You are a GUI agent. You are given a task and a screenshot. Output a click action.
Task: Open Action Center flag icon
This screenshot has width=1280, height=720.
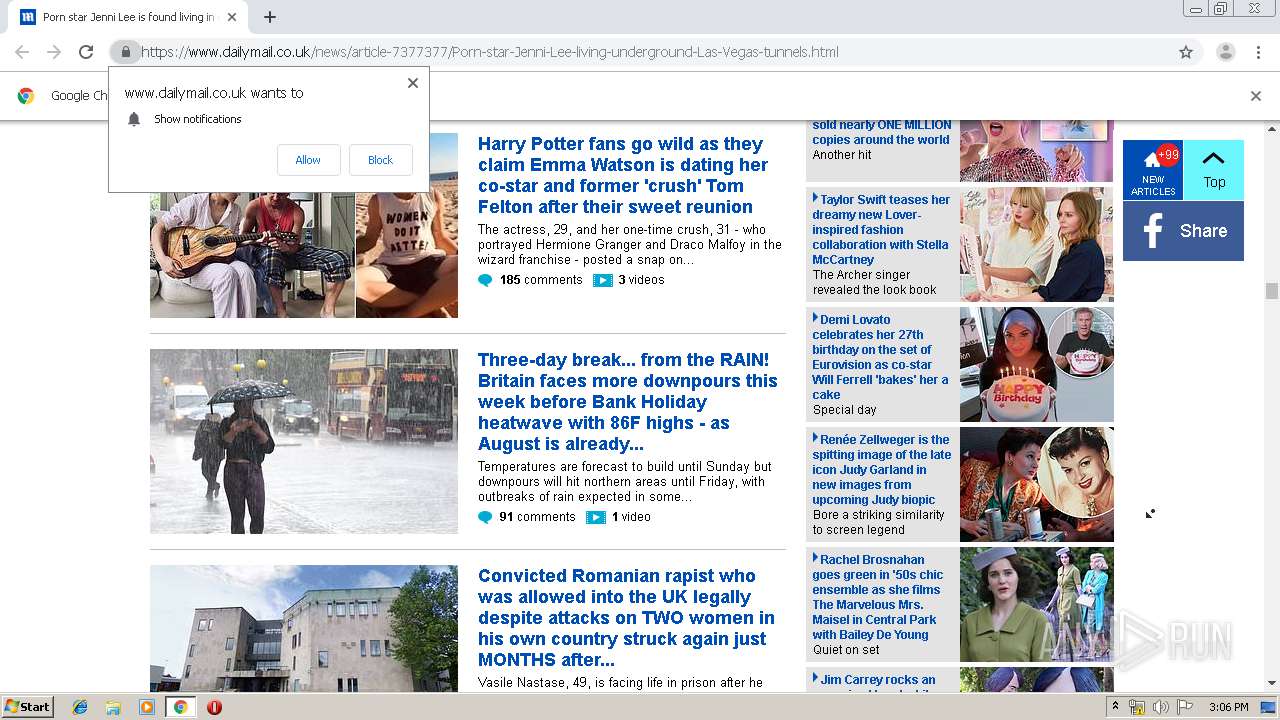tap(1185, 707)
